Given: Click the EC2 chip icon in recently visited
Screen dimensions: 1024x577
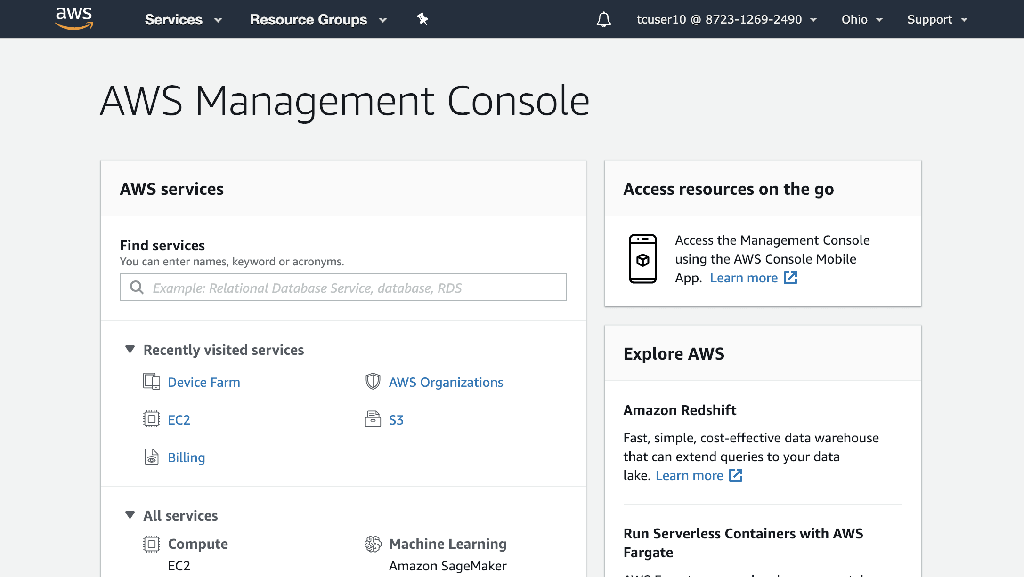Looking at the screenshot, I should [x=152, y=419].
